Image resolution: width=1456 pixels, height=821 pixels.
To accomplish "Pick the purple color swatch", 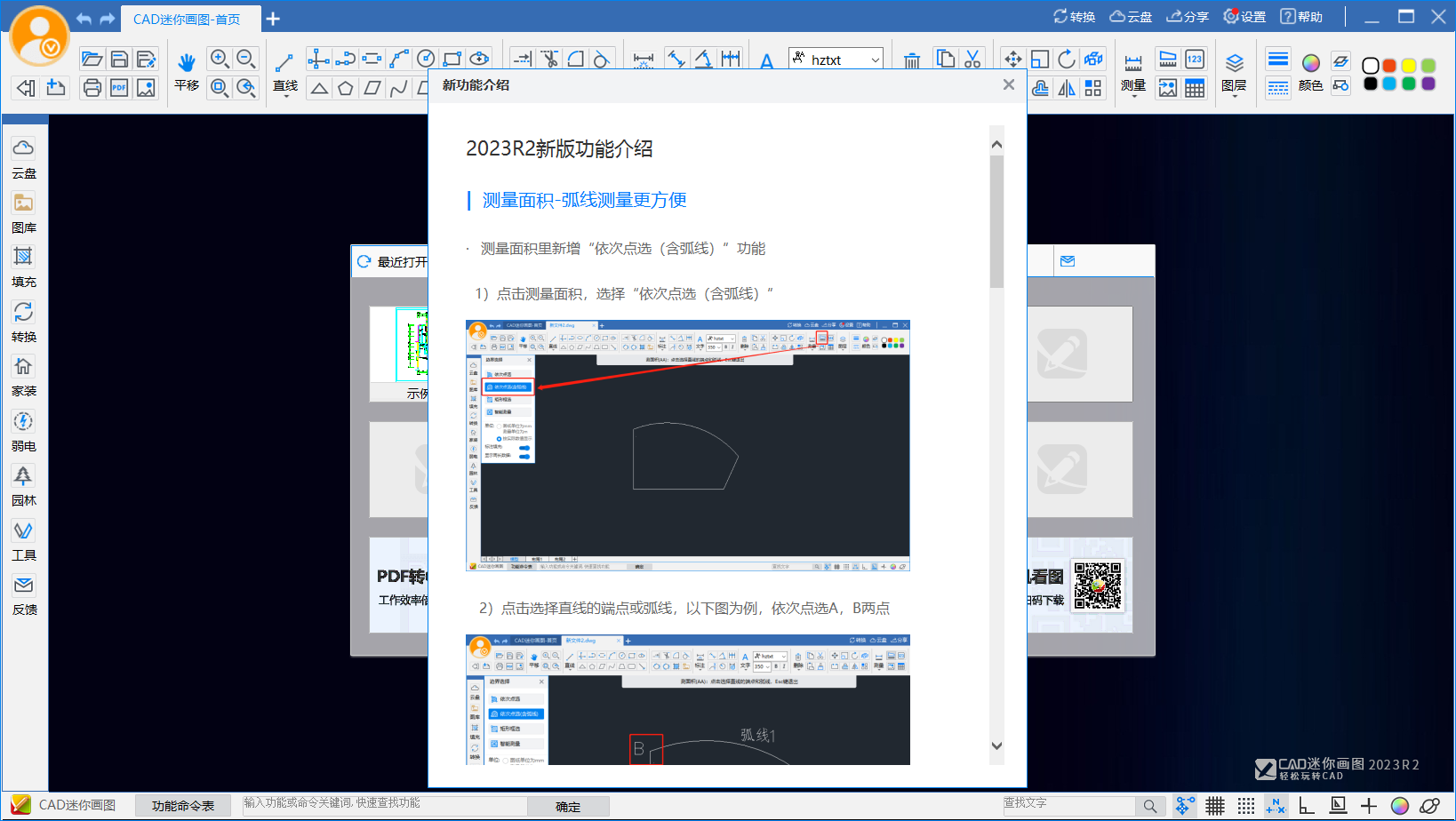I will (x=1428, y=84).
